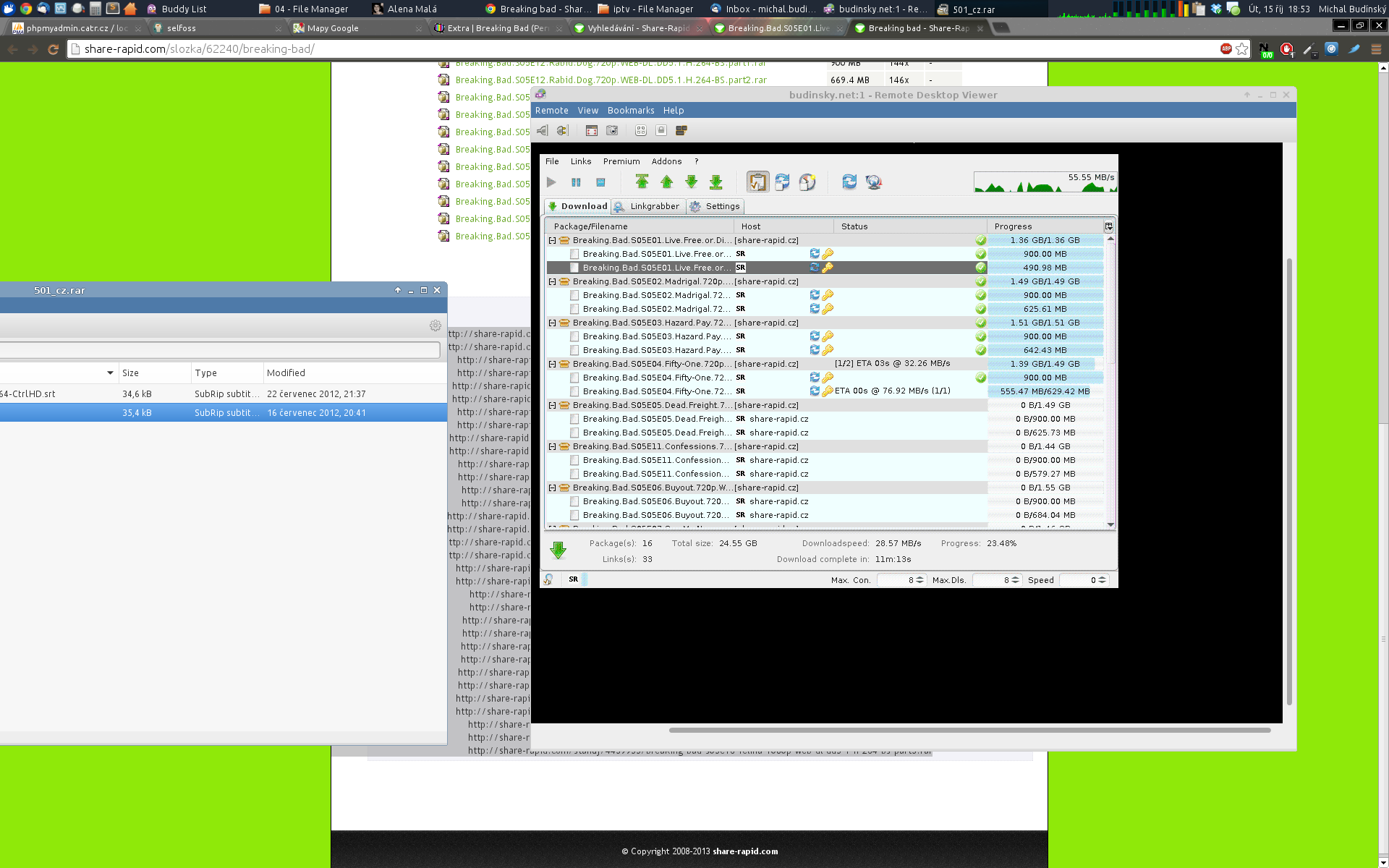Toggle the stopwatch premium icon in JDownloader
Screen dimensions: 1389x868
[807, 182]
